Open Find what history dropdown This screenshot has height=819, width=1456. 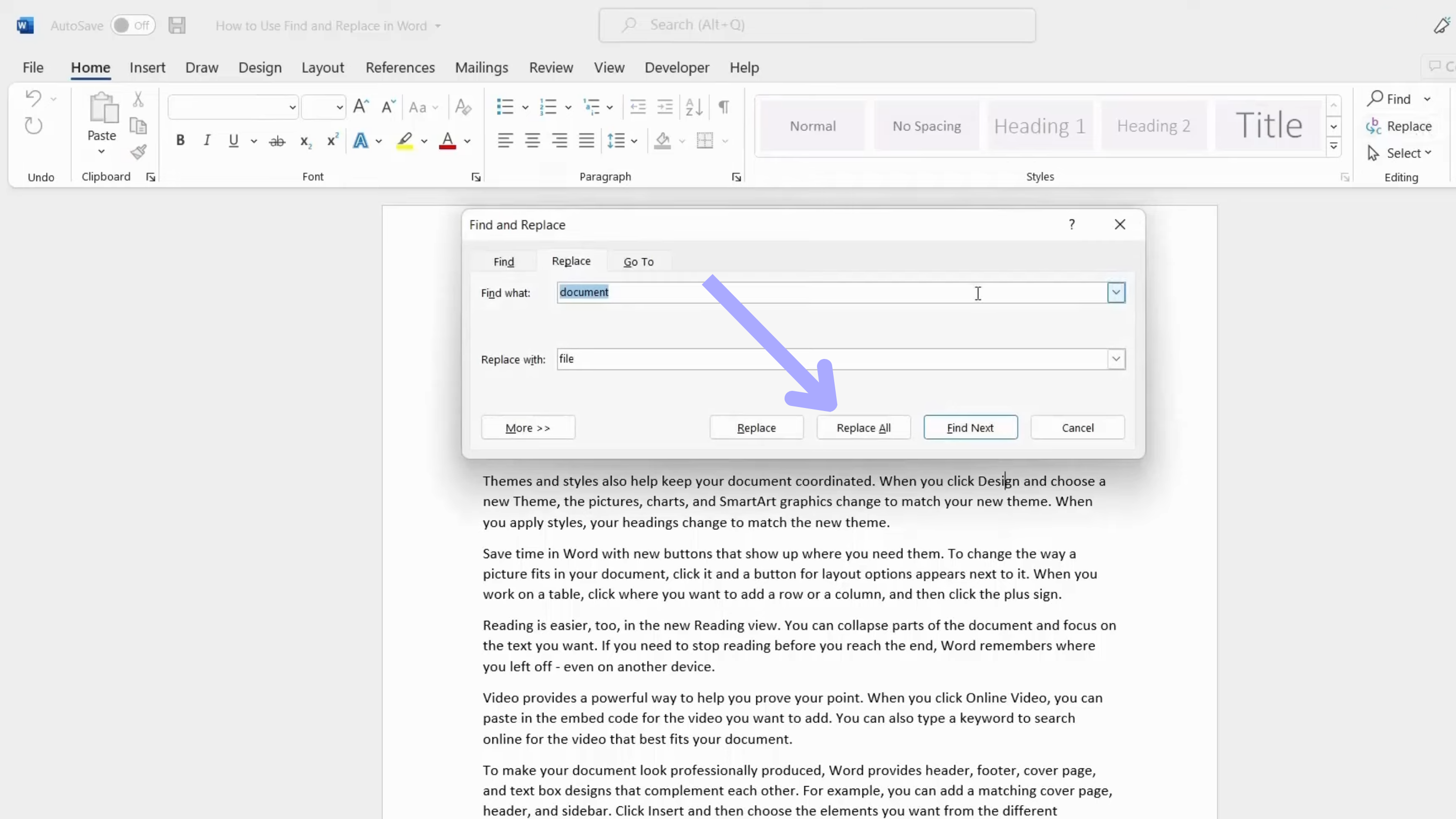[1116, 293]
